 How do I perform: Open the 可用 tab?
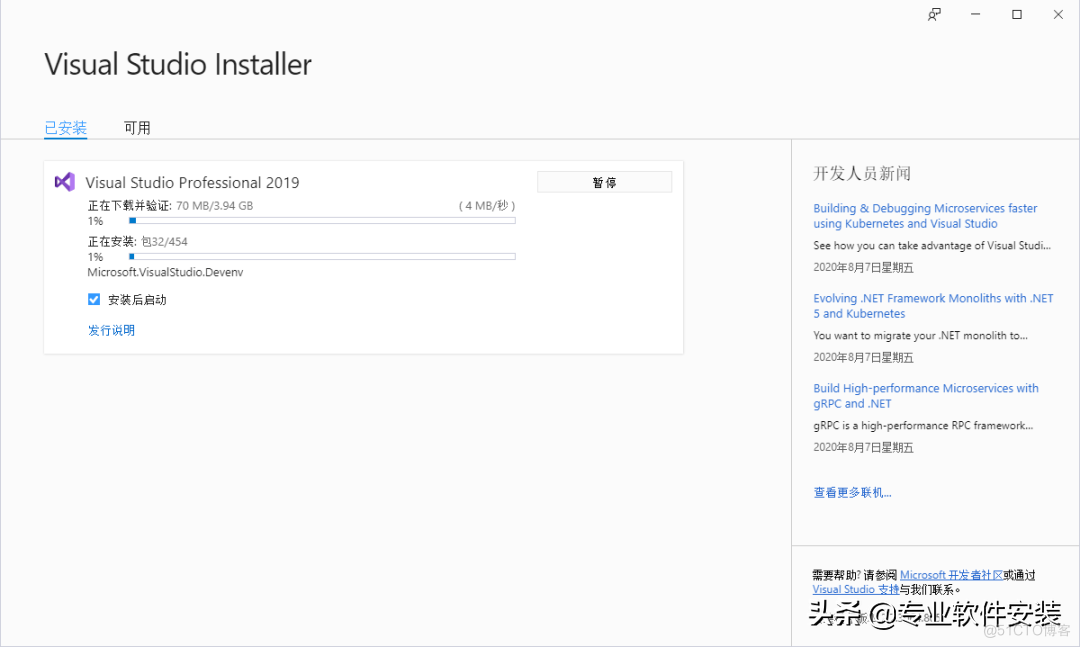[x=137, y=128]
